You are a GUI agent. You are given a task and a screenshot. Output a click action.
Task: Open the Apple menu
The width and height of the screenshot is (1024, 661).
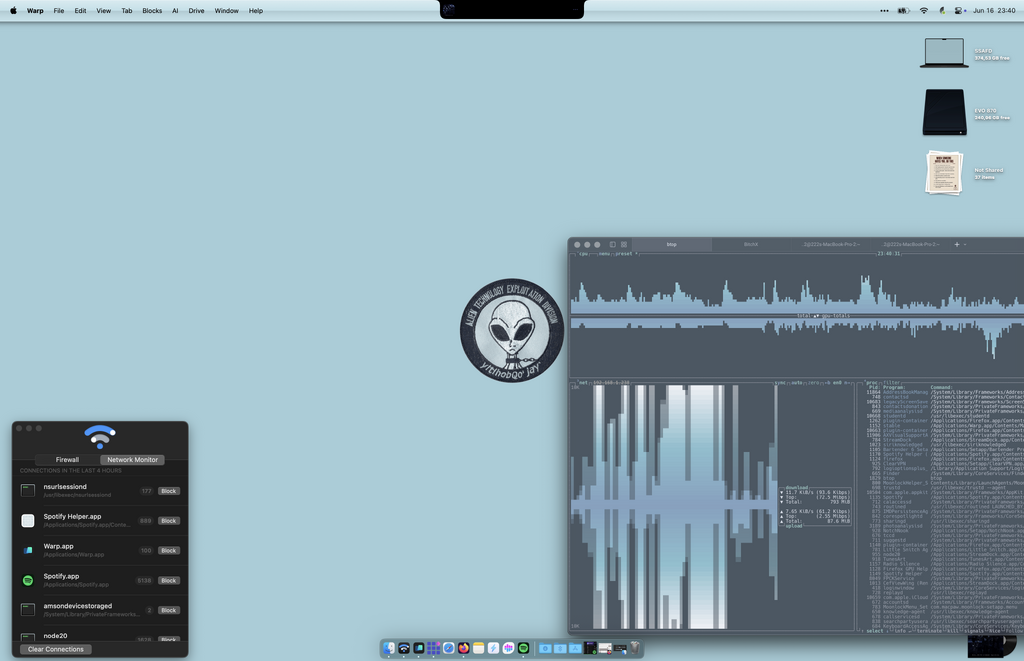[13, 10]
